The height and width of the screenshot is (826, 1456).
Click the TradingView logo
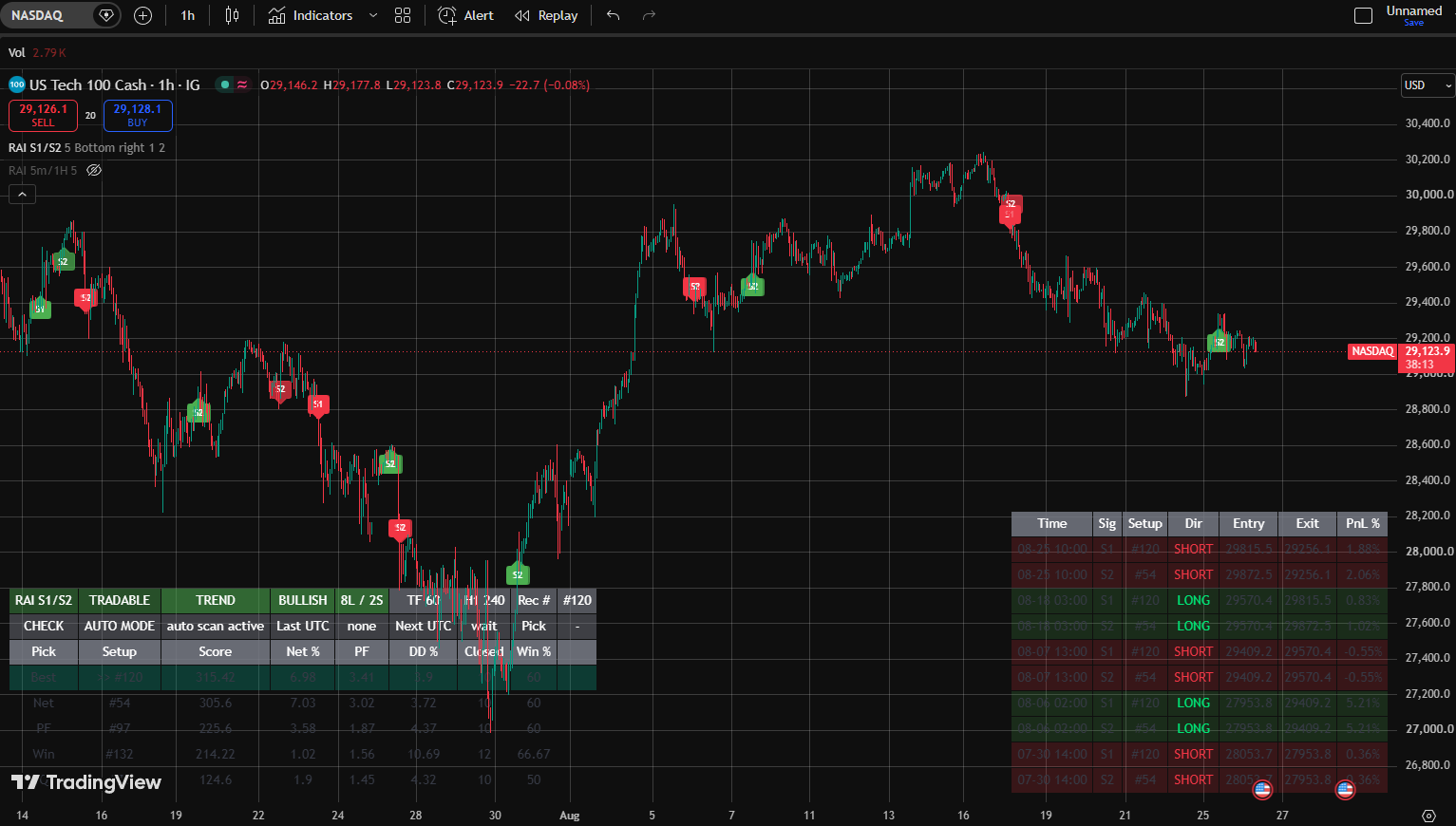coord(86,782)
